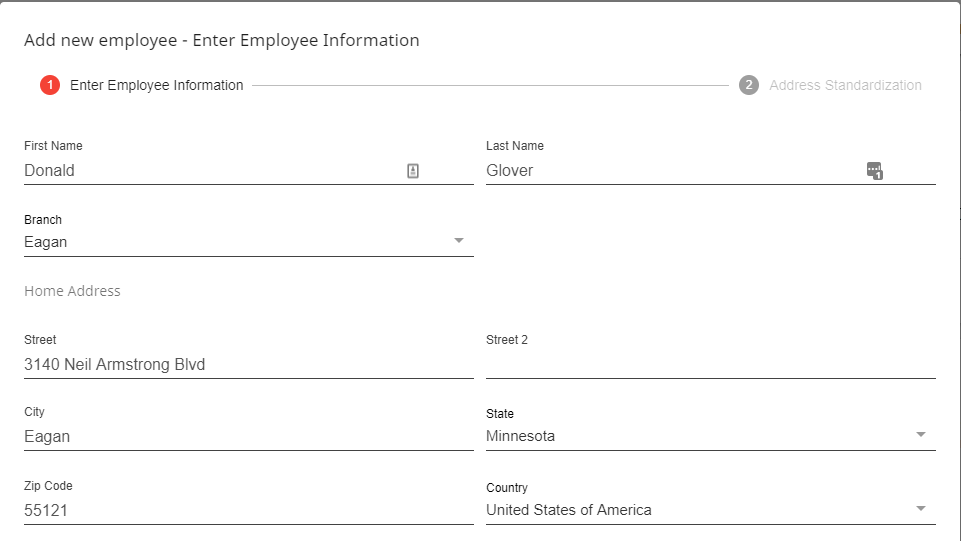Screen dimensions: 961x541
Task: Click the Home Address section heading
Action: click(x=72, y=291)
